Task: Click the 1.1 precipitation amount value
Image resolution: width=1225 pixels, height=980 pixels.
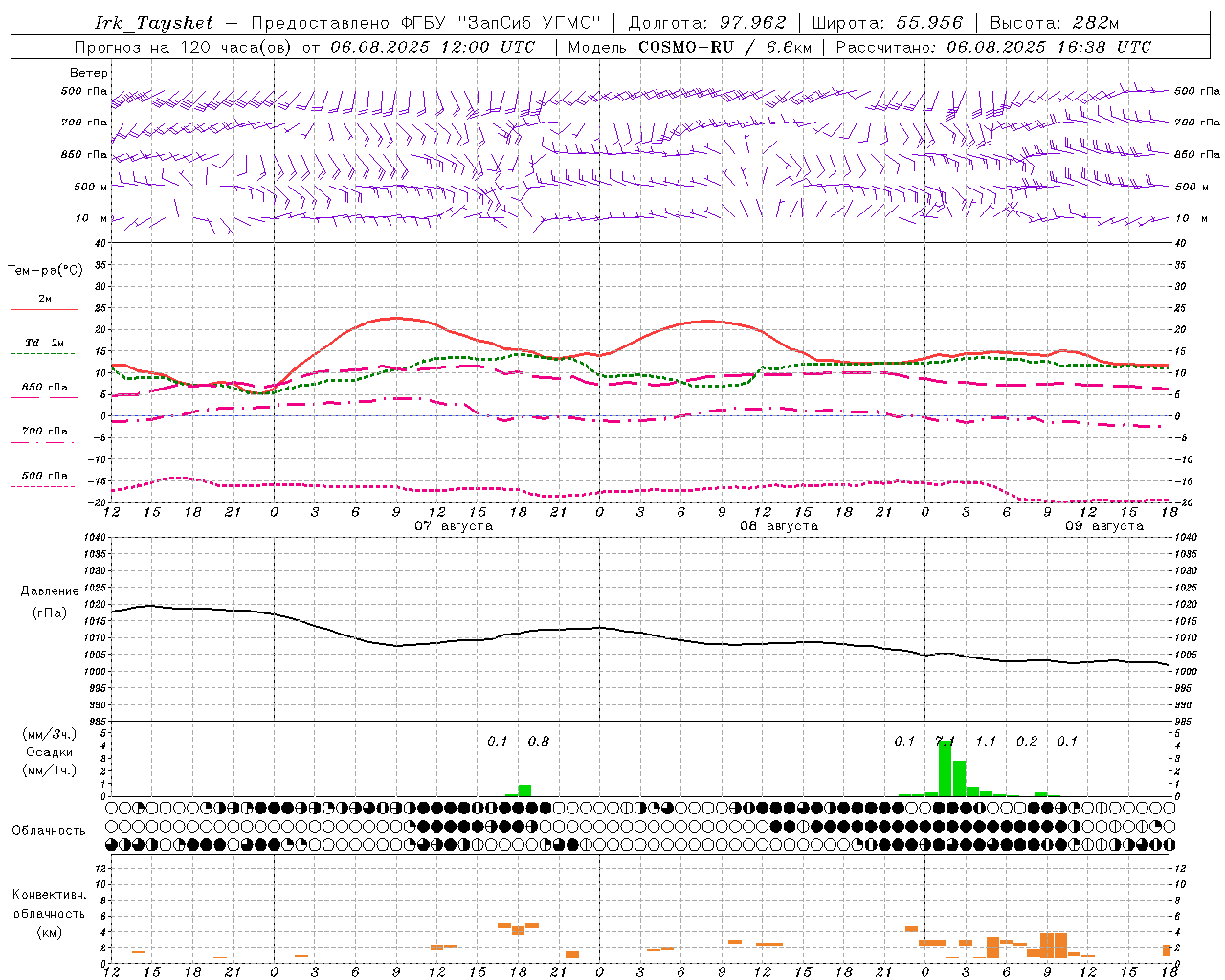Action: (x=986, y=741)
